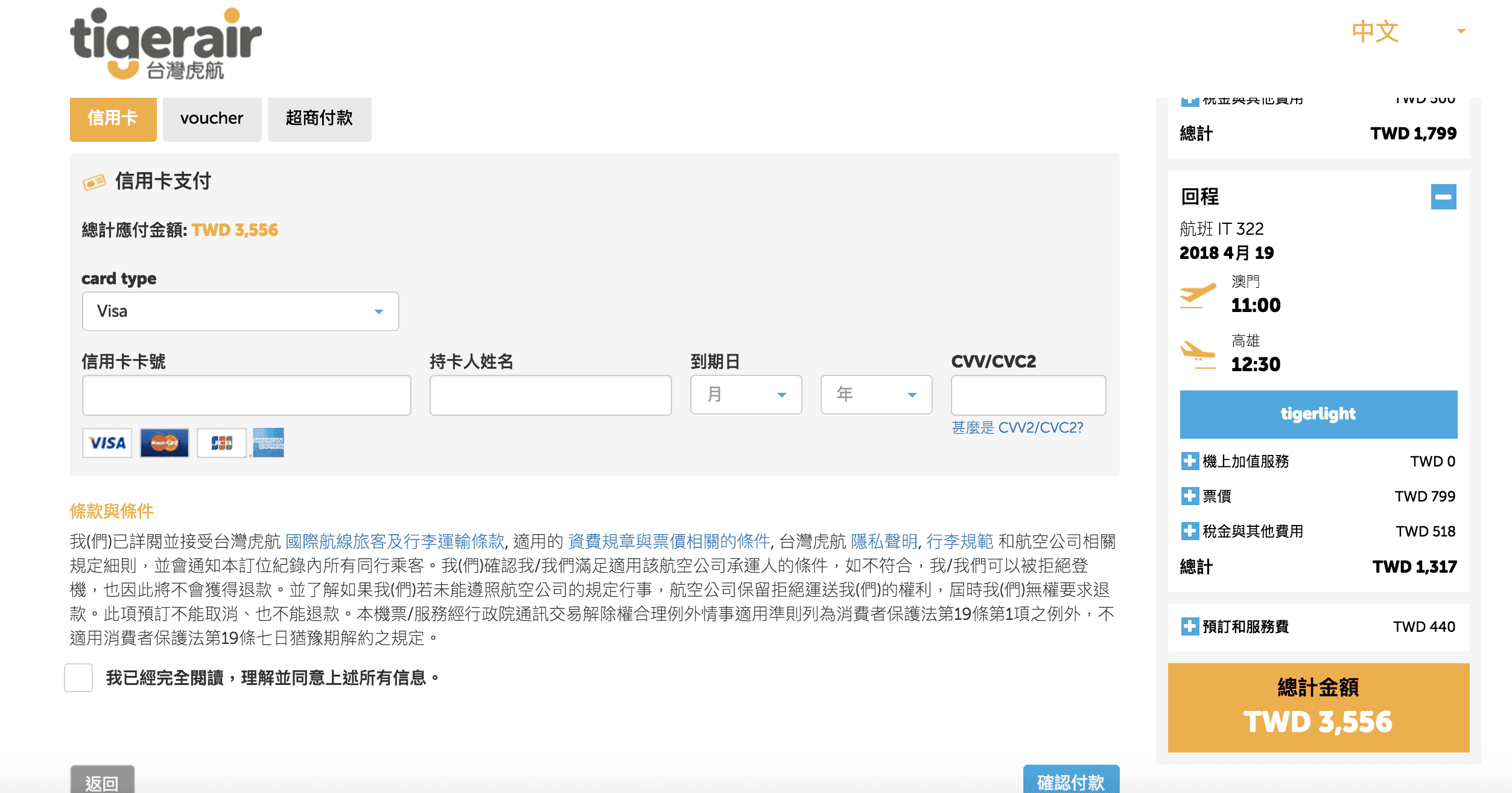The image size is (1512, 793).
Task: Click the credit card payment heading icon
Action: coord(94,182)
